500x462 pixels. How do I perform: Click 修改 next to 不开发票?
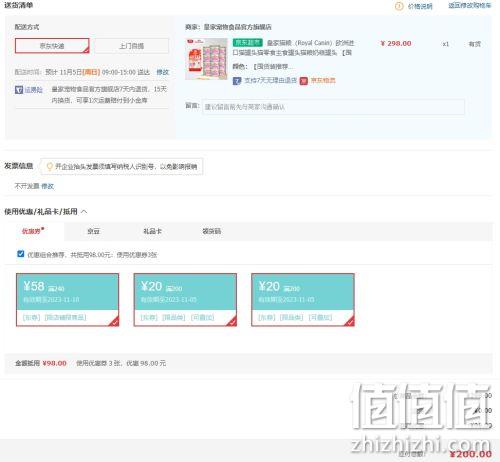click(47, 186)
